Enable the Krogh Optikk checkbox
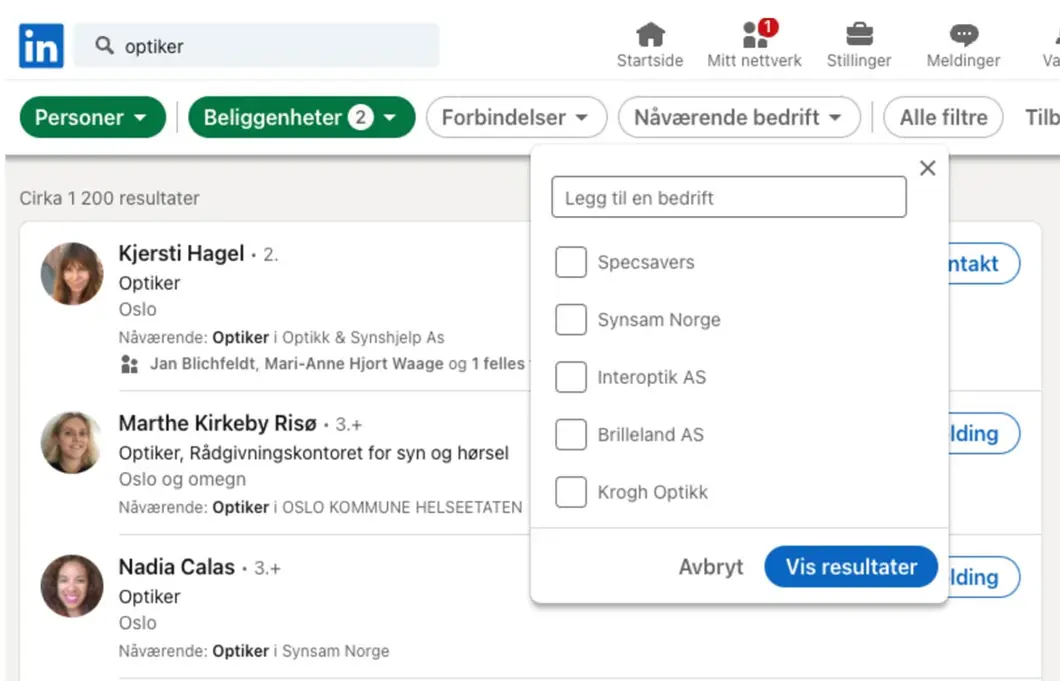This screenshot has height=681, width=1060. click(571, 492)
